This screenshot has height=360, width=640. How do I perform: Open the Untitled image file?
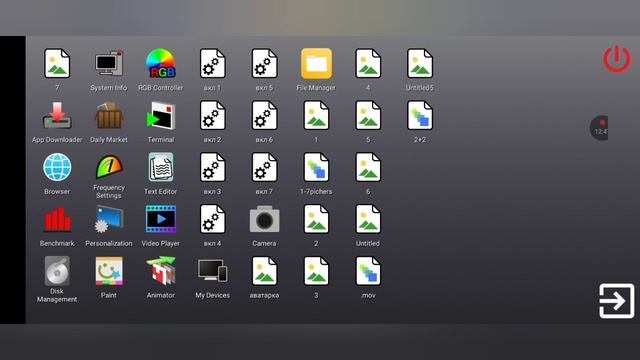click(x=368, y=219)
